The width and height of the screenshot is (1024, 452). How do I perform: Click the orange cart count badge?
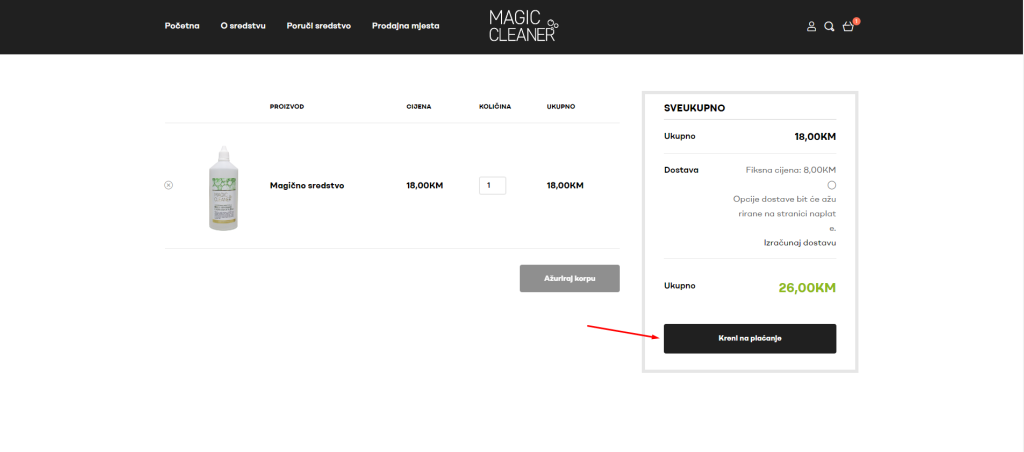click(x=856, y=20)
